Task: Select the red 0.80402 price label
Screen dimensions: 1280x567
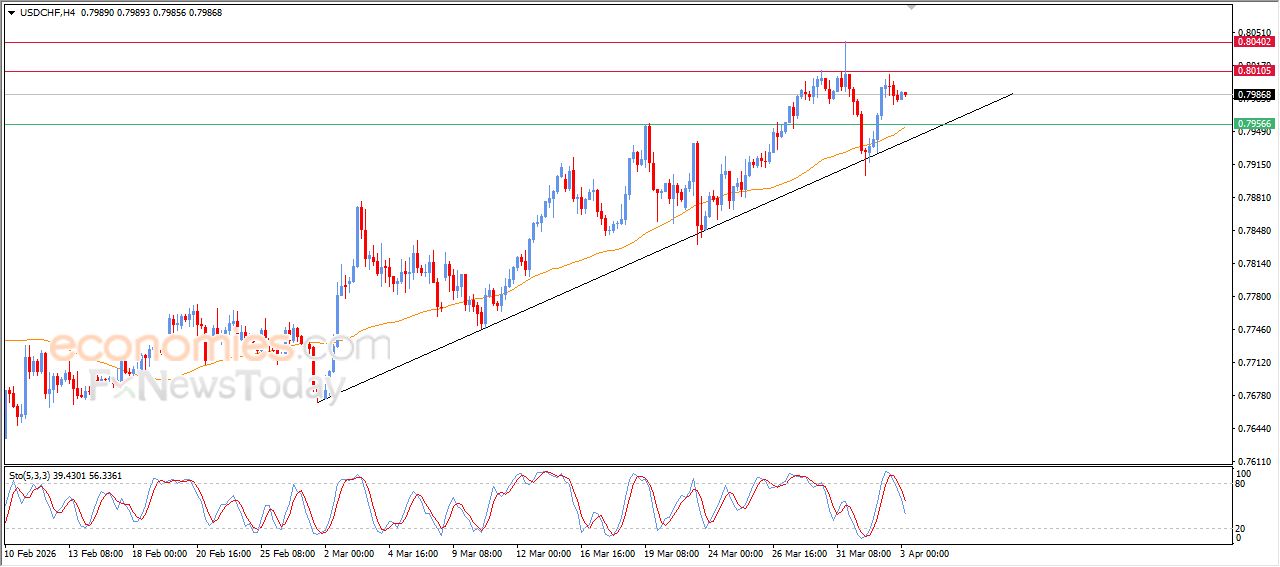Action: [x=1254, y=42]
